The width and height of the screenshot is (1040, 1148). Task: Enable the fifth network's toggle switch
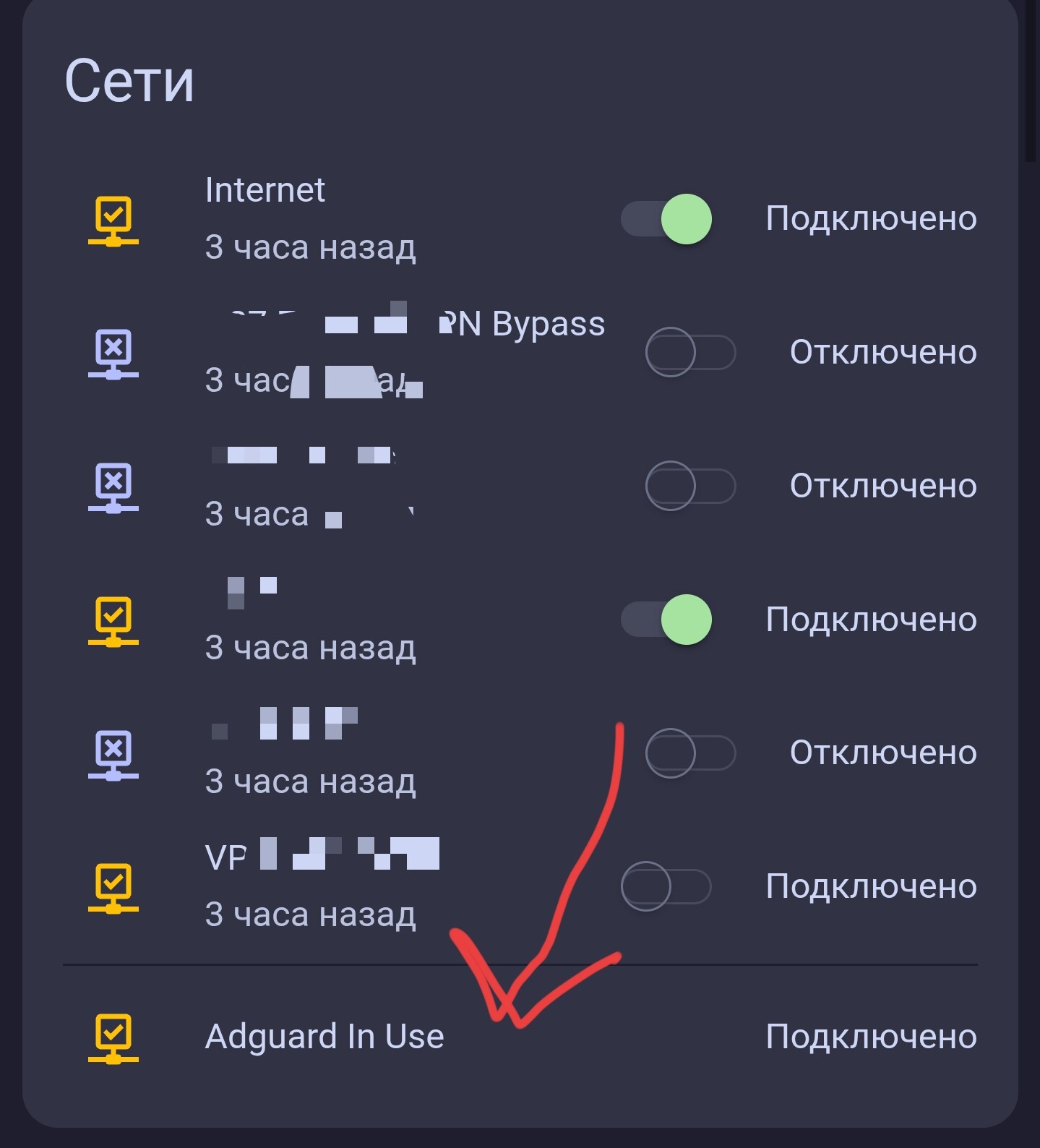(690, 753)
